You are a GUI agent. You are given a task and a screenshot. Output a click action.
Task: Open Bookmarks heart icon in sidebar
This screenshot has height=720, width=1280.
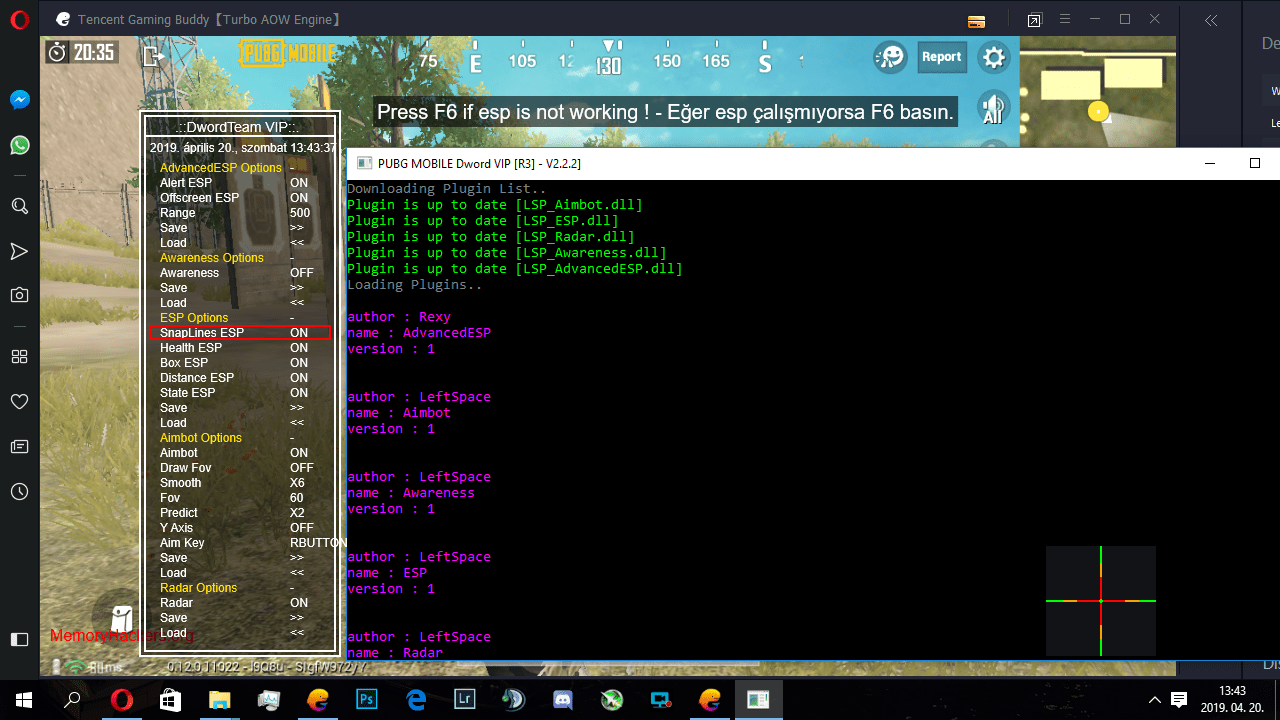(x=19, y=401)
